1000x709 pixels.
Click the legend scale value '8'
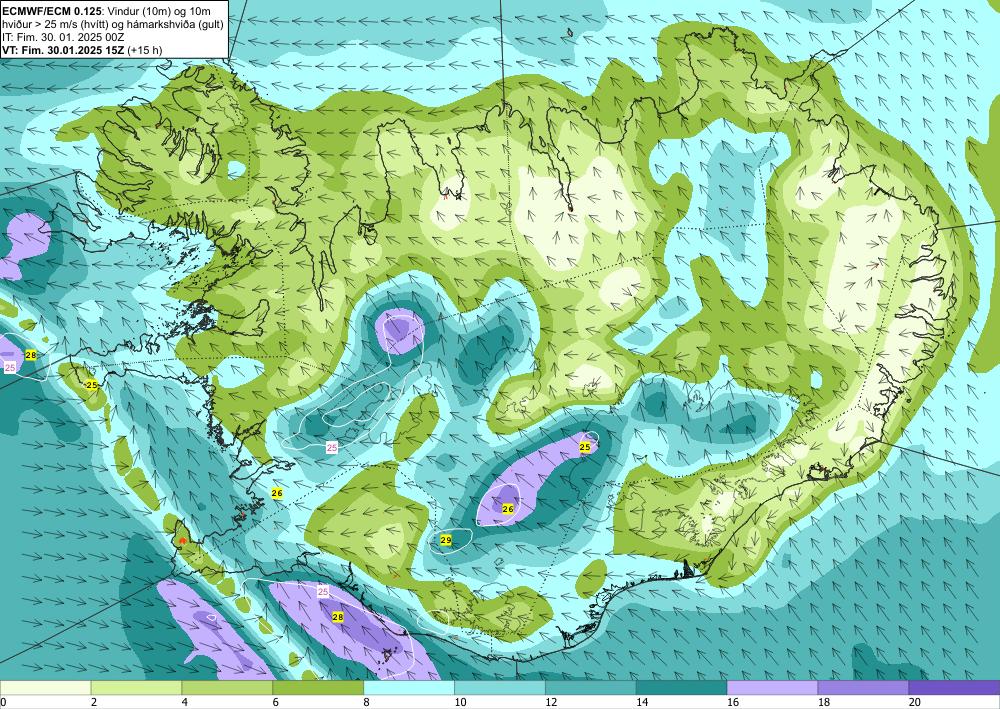coord(367,702)
